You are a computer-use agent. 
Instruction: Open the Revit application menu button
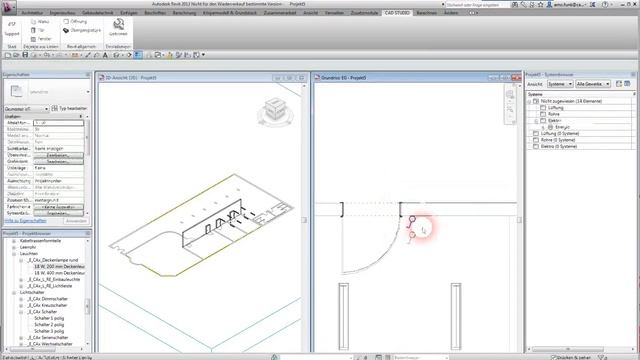click(x=8, y=7)
